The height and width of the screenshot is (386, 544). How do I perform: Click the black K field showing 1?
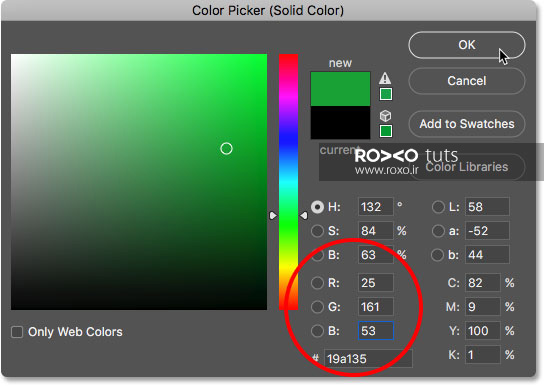point(483,354)
